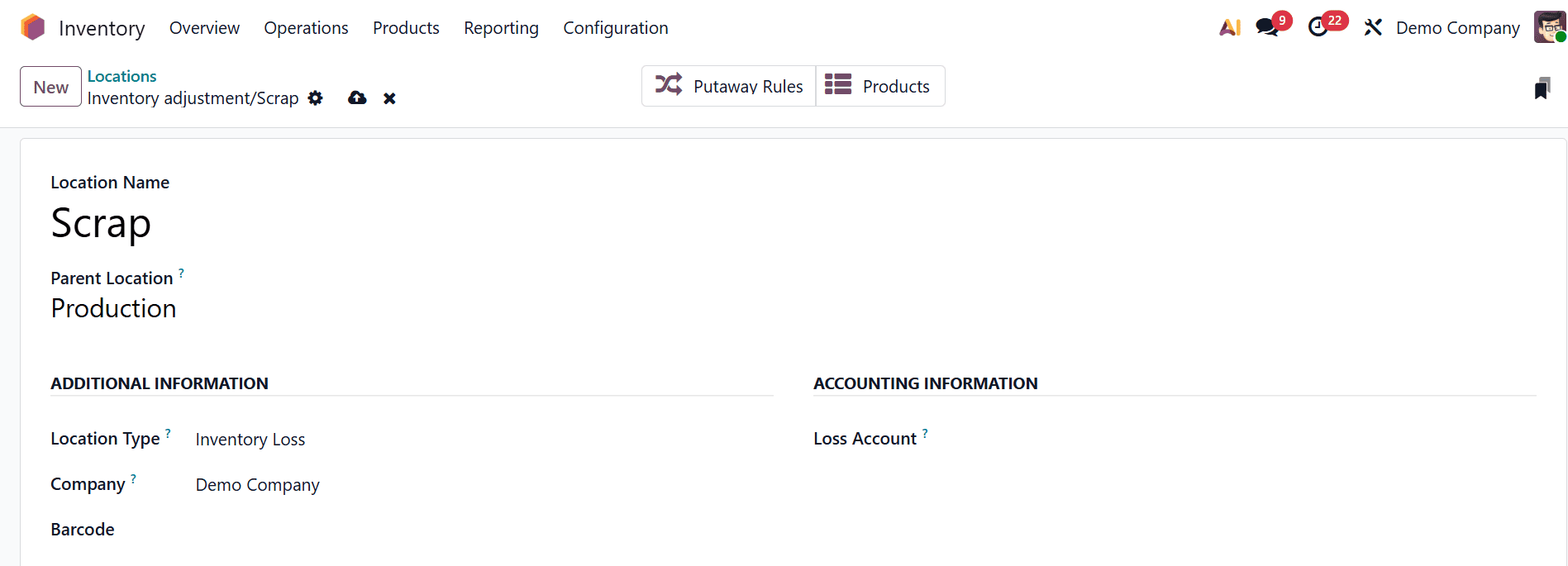Open developer tools wrench icon
The width and height of the screenshot is (1568, 566).
[x=1372, y=27]
